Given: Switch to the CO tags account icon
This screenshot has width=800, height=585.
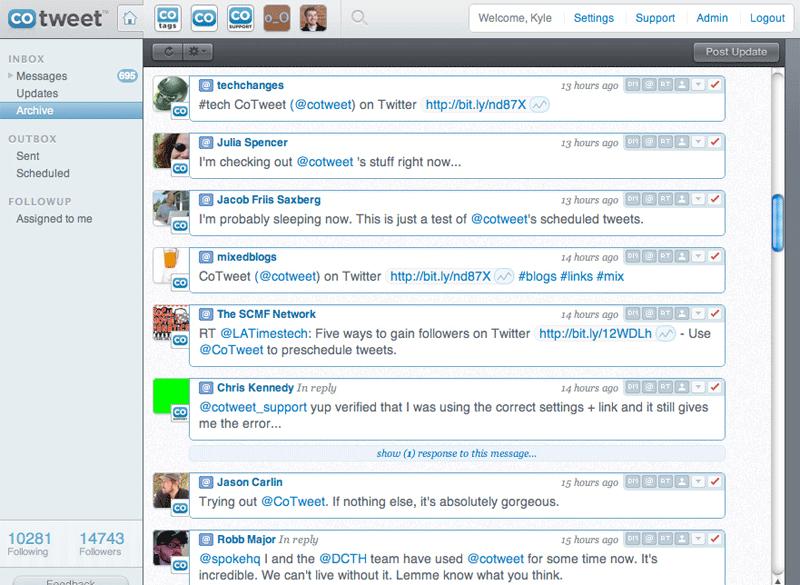Looking at the screenshot, I should pyautogui.click(x=167, y=18).
